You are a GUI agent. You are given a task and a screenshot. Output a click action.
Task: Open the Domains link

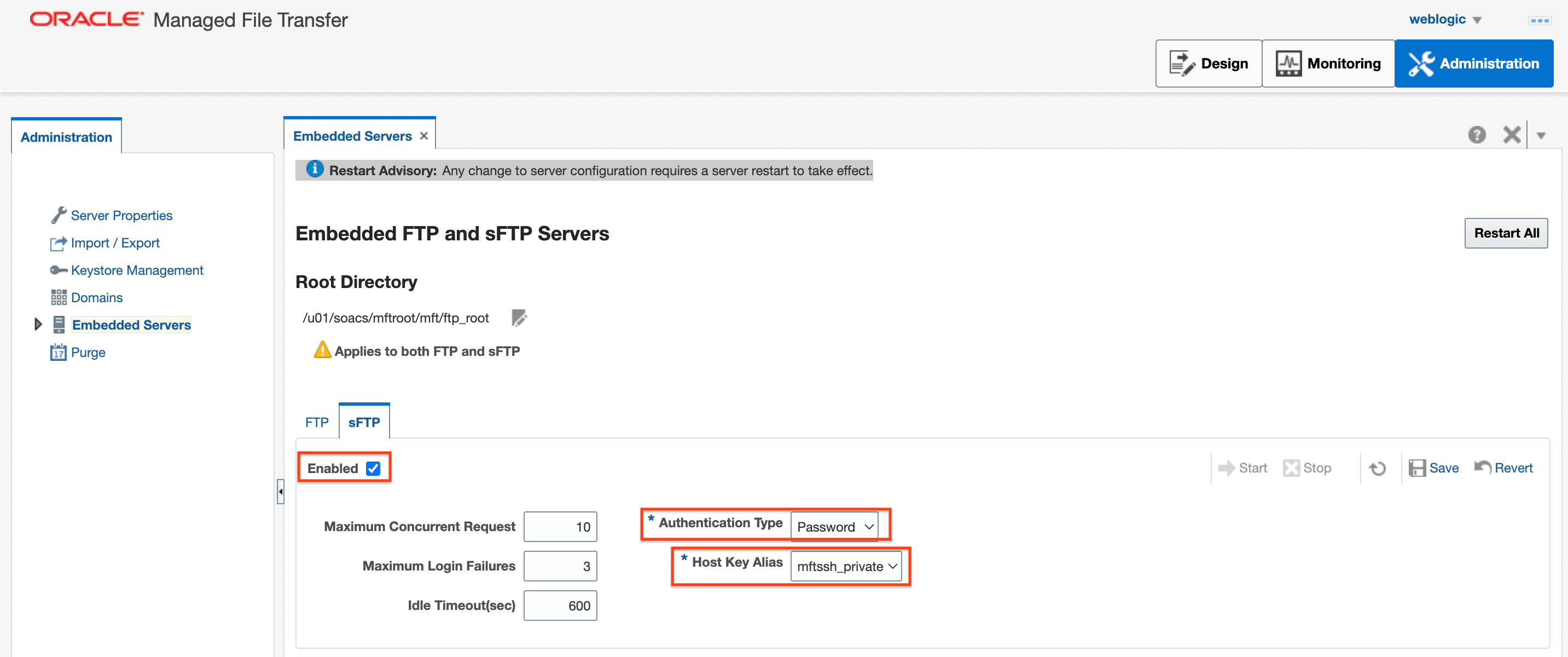[97, 297]
